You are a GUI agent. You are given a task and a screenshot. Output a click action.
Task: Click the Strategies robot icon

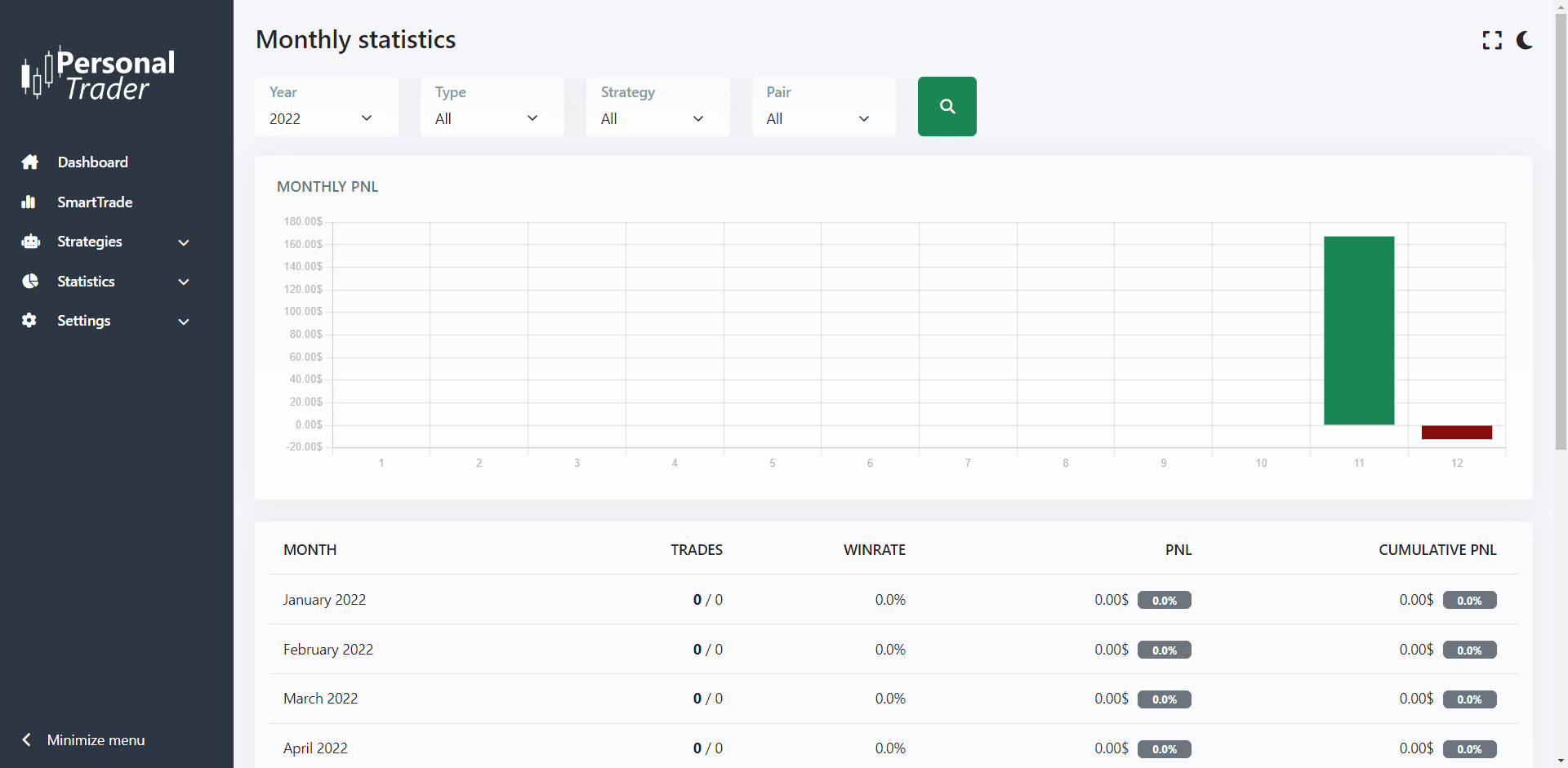tap(30, 242)
